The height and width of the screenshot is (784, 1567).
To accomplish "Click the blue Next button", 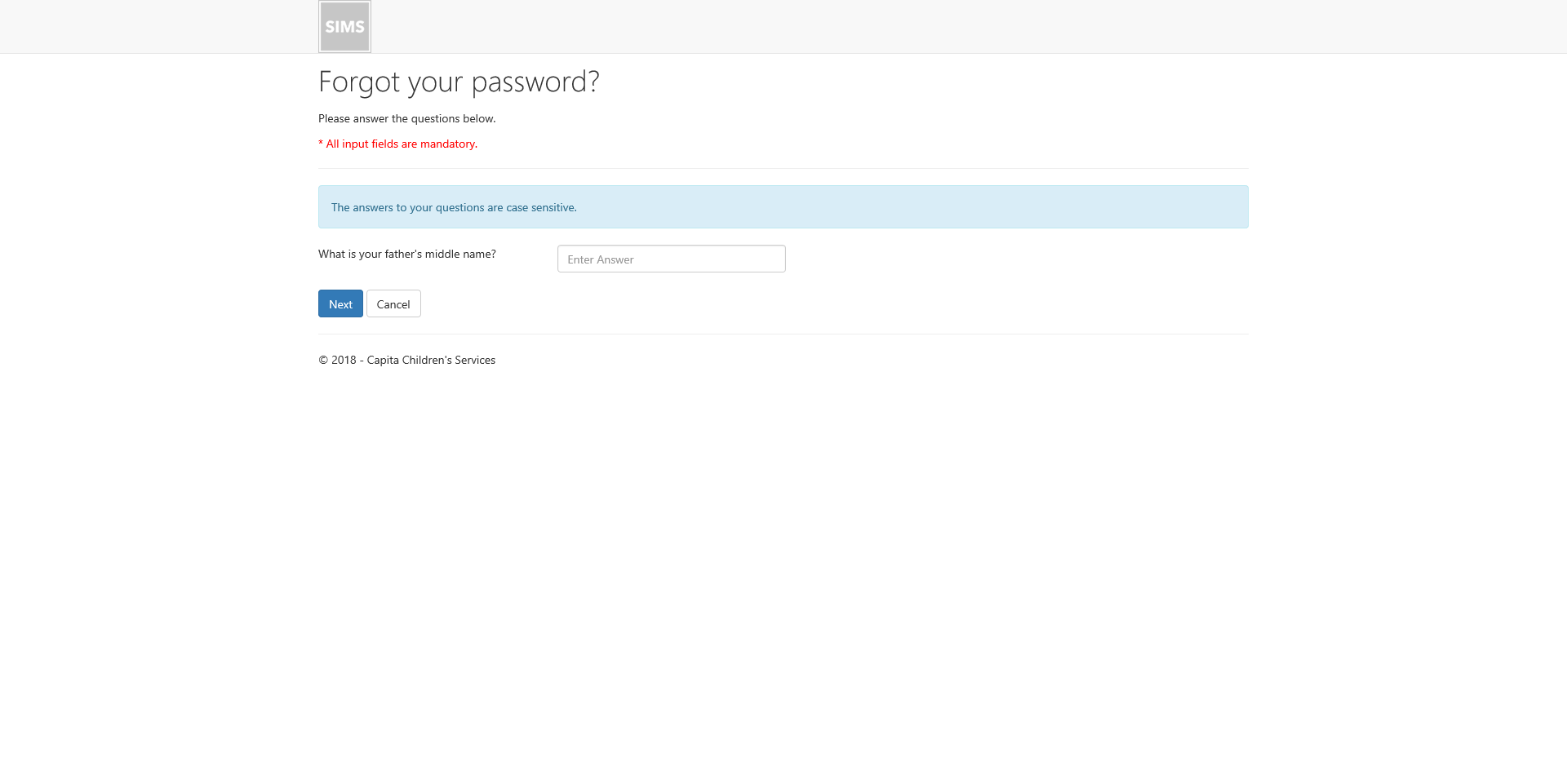I will point(340,303).
